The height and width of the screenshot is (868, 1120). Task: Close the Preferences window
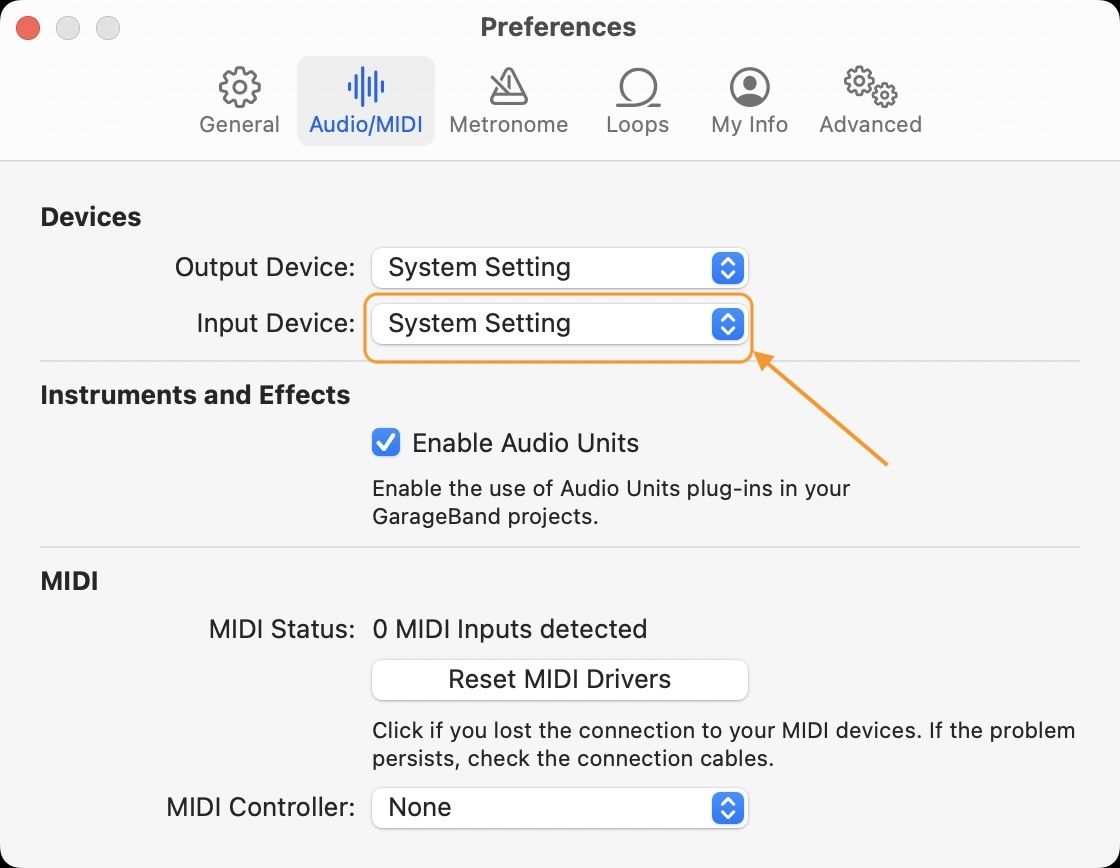tap(28, 28)
